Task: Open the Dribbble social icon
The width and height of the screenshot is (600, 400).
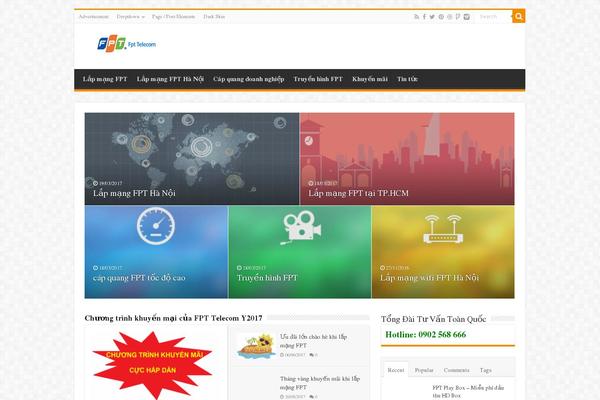Action: click(450, 17)
